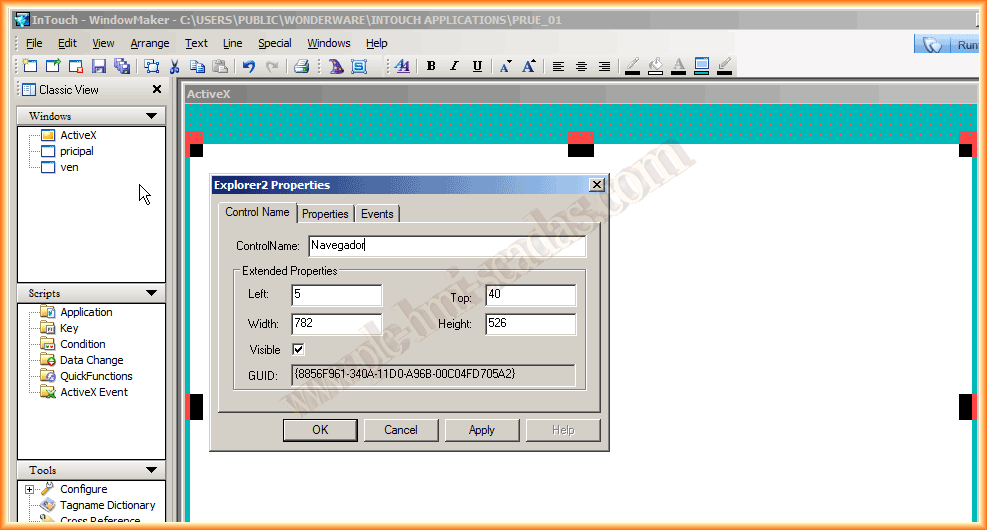Viewport: 987px width, 530px height.
Task: Switch to the Properties tab
Action: point(325,213)
